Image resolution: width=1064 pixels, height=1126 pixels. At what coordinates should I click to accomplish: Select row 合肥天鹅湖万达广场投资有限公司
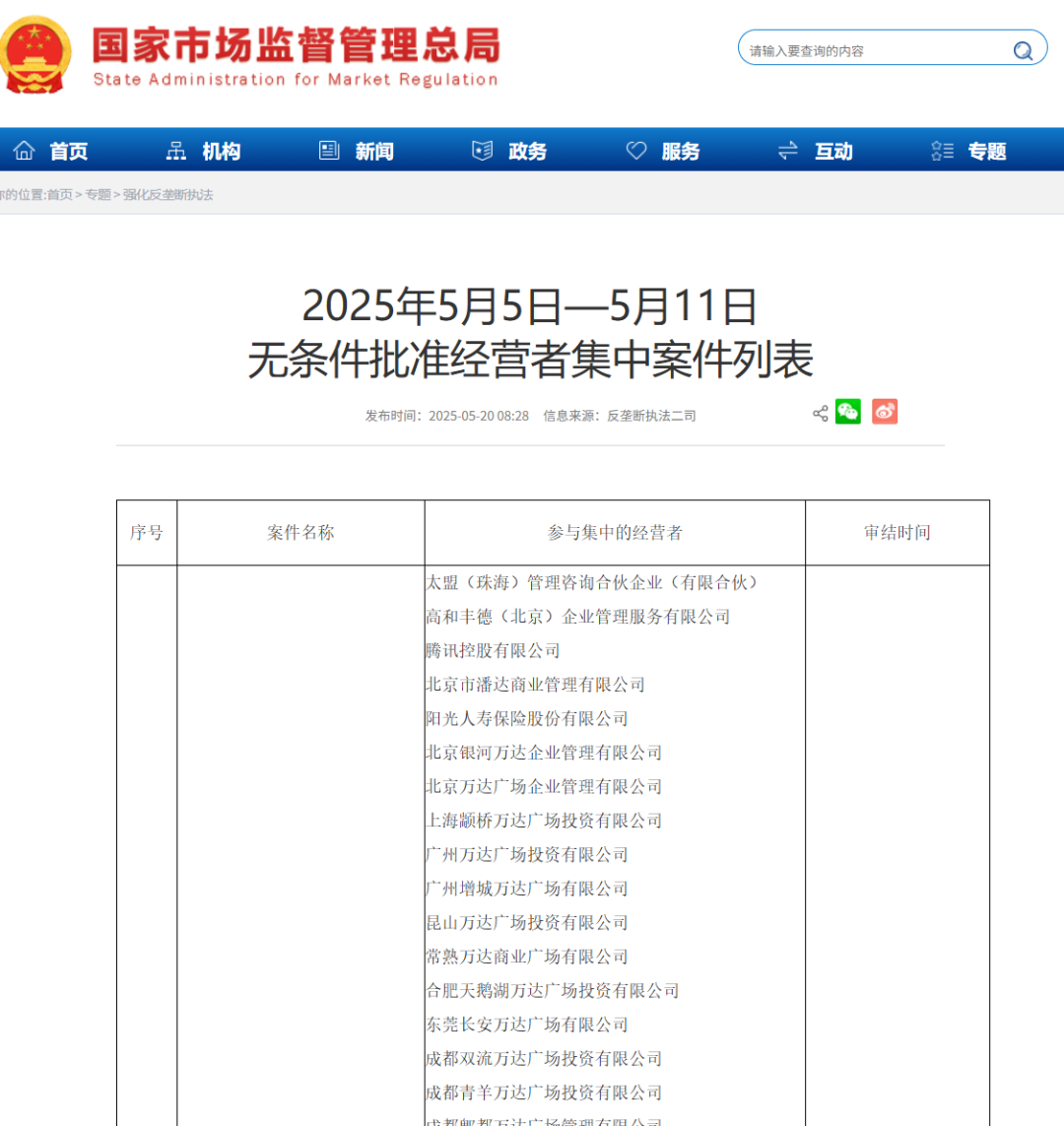[x=552, y=990]
